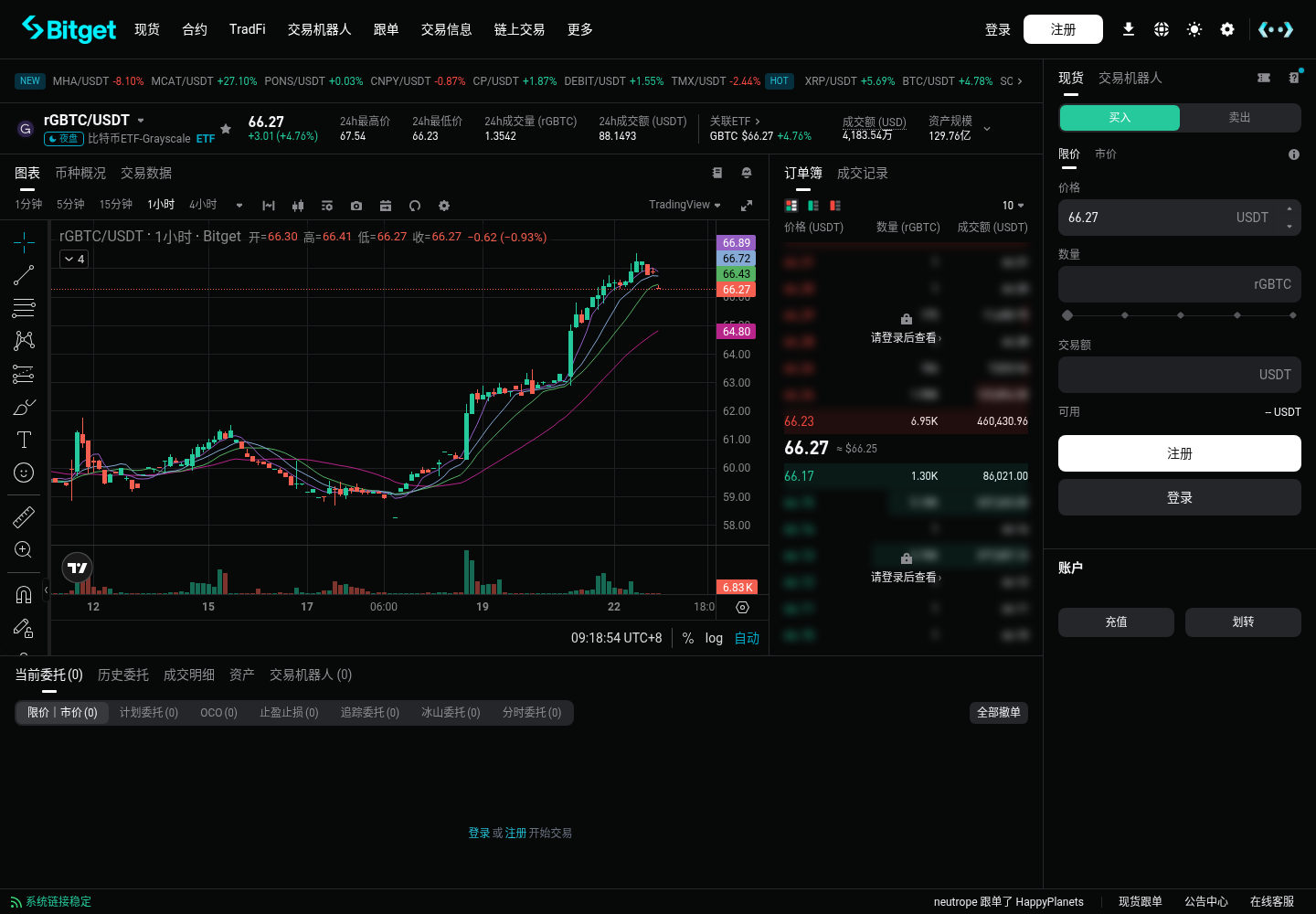Select the crosshair cursor tool

pyautogui.click(x=24, y=241)
